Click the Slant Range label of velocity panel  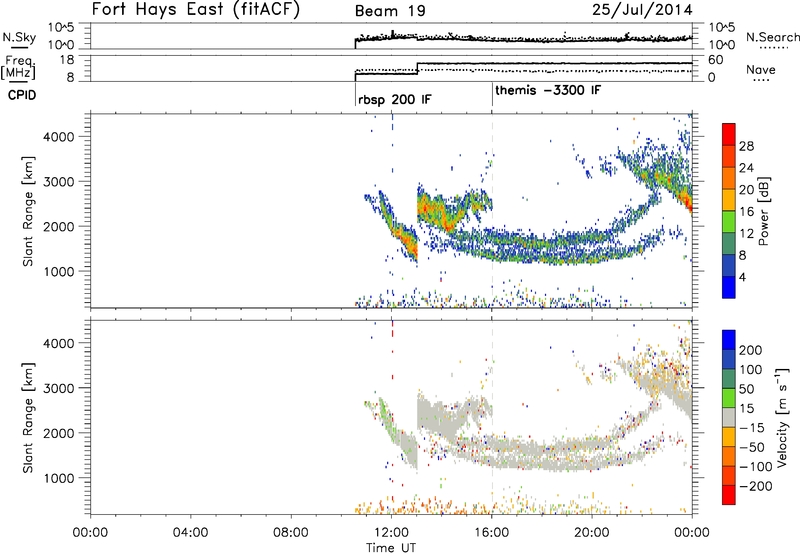coord(28,418)
